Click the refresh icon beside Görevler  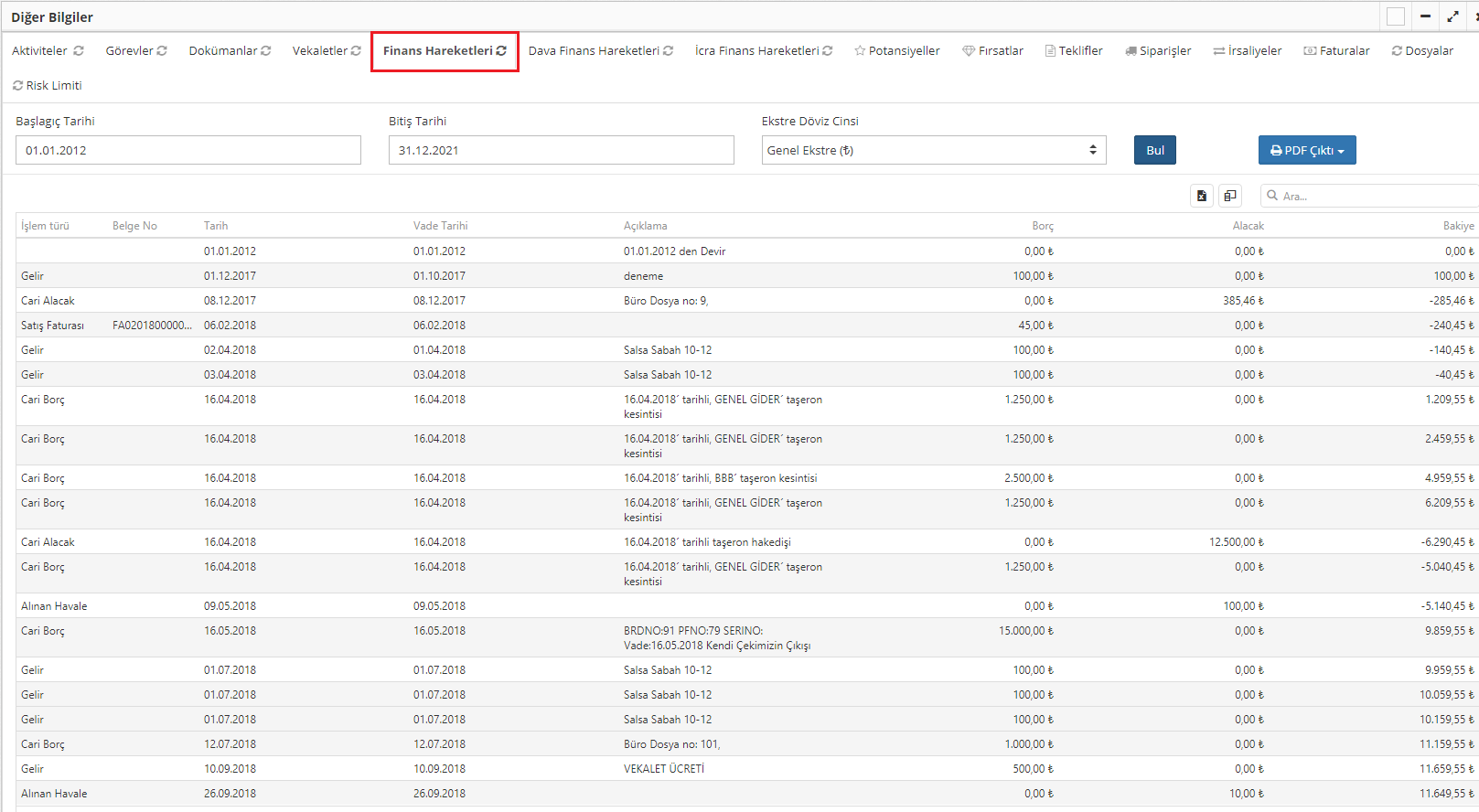point(162,51)
